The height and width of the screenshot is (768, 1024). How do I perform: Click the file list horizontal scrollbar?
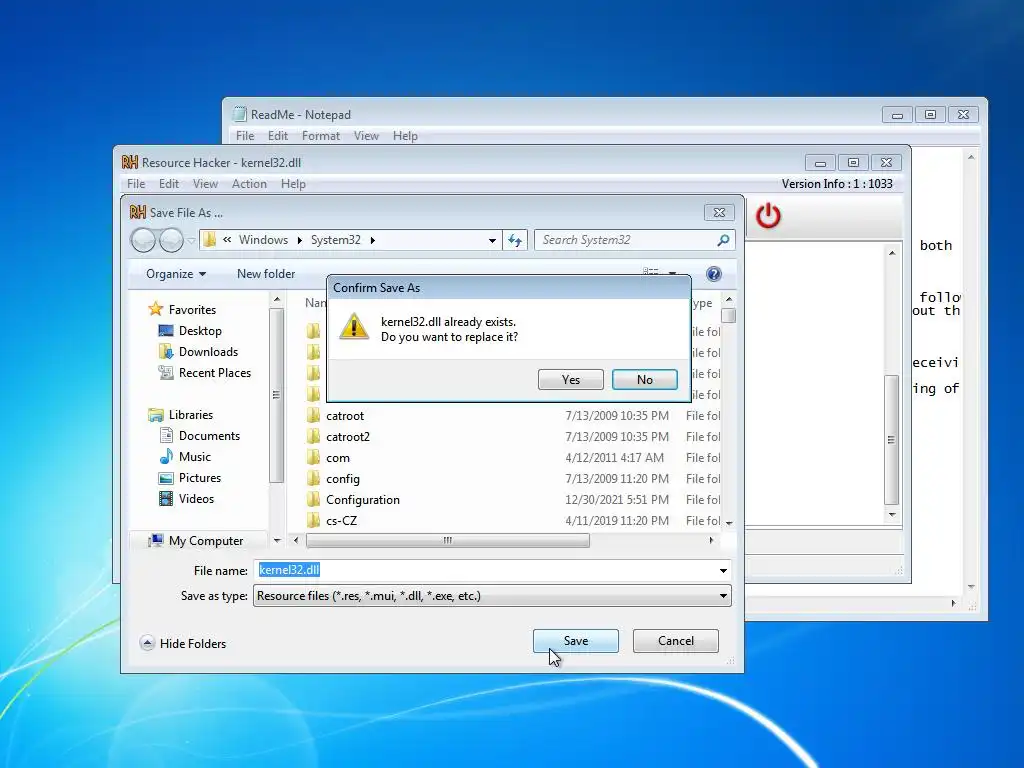(447, 541)
